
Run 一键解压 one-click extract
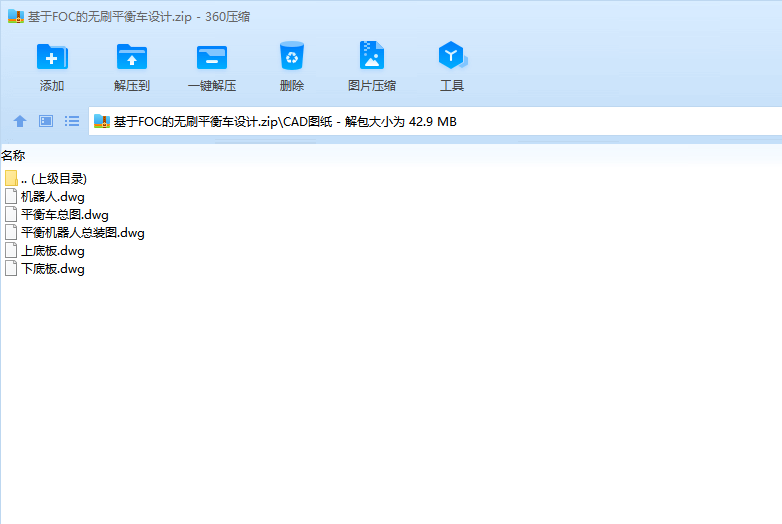click(x=212, y=57)
